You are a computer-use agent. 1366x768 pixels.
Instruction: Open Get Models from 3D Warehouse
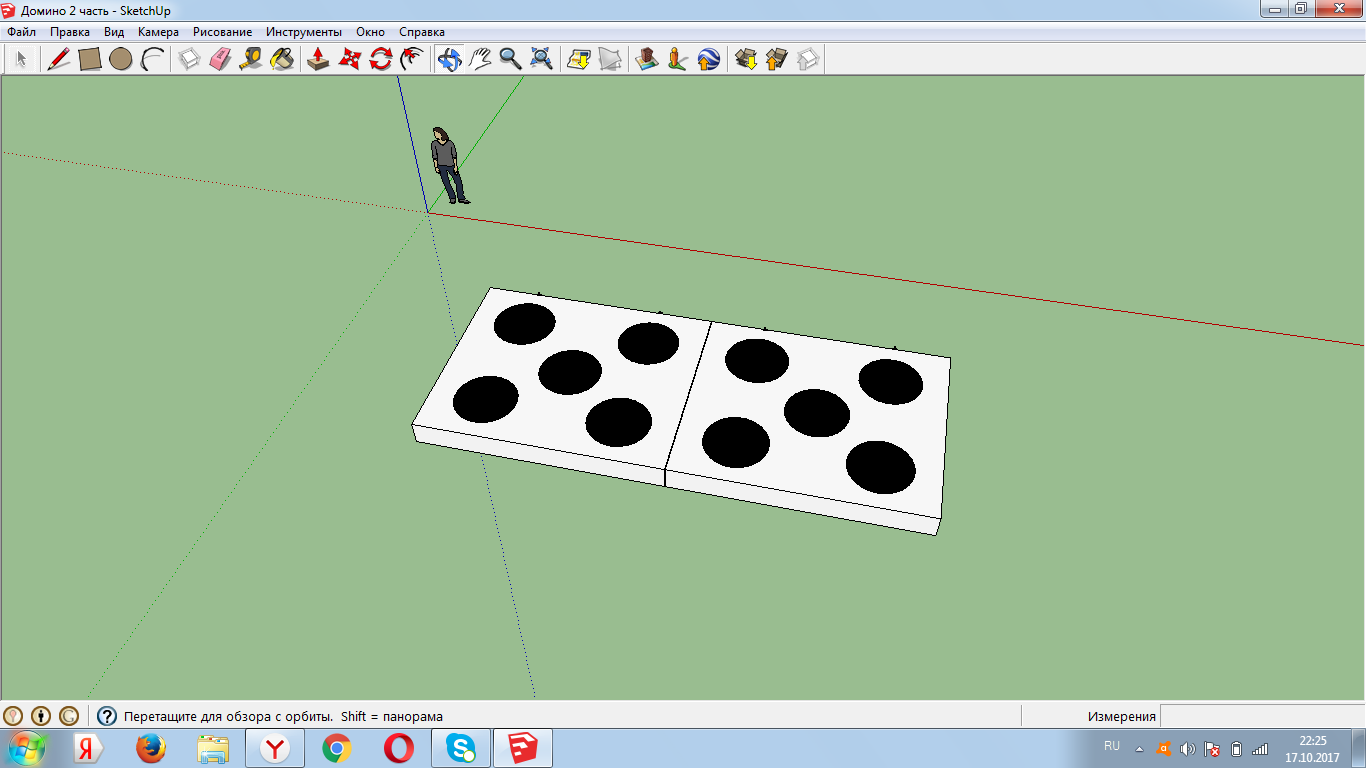point(746,60)
